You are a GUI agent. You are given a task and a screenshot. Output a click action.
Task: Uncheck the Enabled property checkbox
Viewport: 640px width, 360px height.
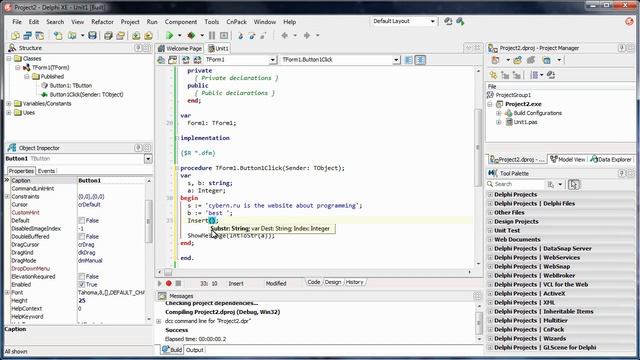[82, 284]
